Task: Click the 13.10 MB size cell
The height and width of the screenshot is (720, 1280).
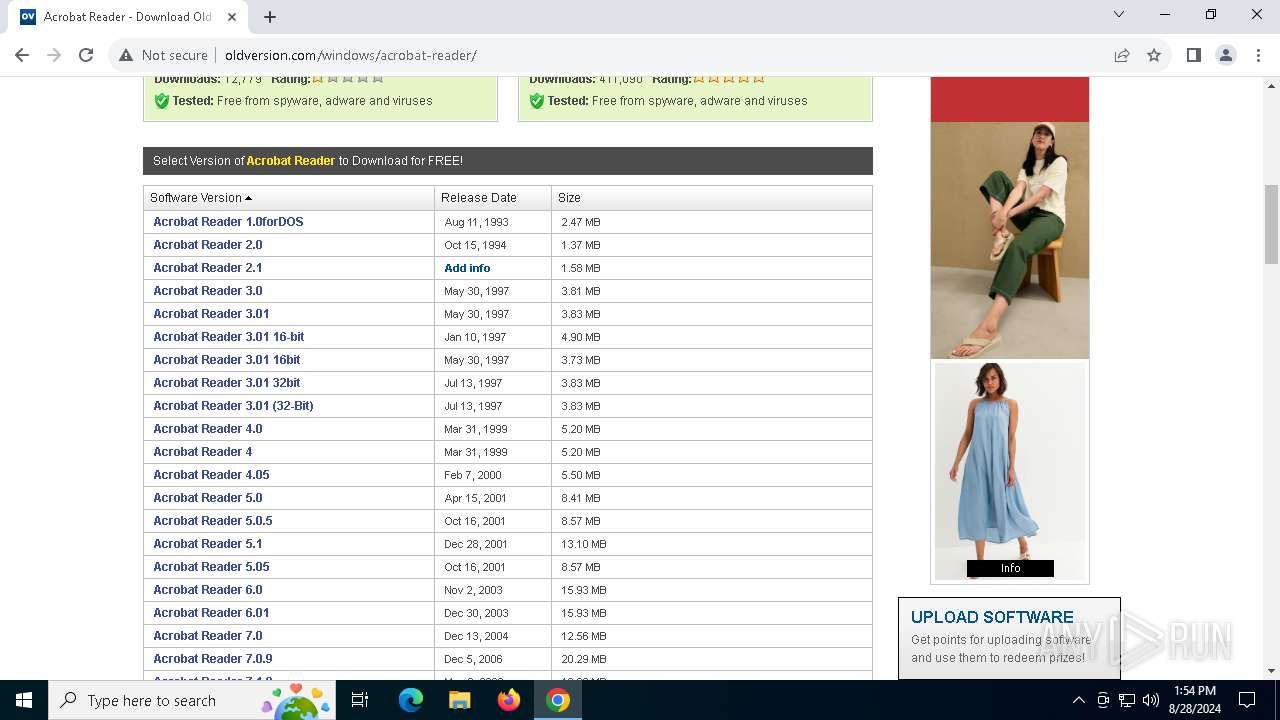Action: (584, 544)
